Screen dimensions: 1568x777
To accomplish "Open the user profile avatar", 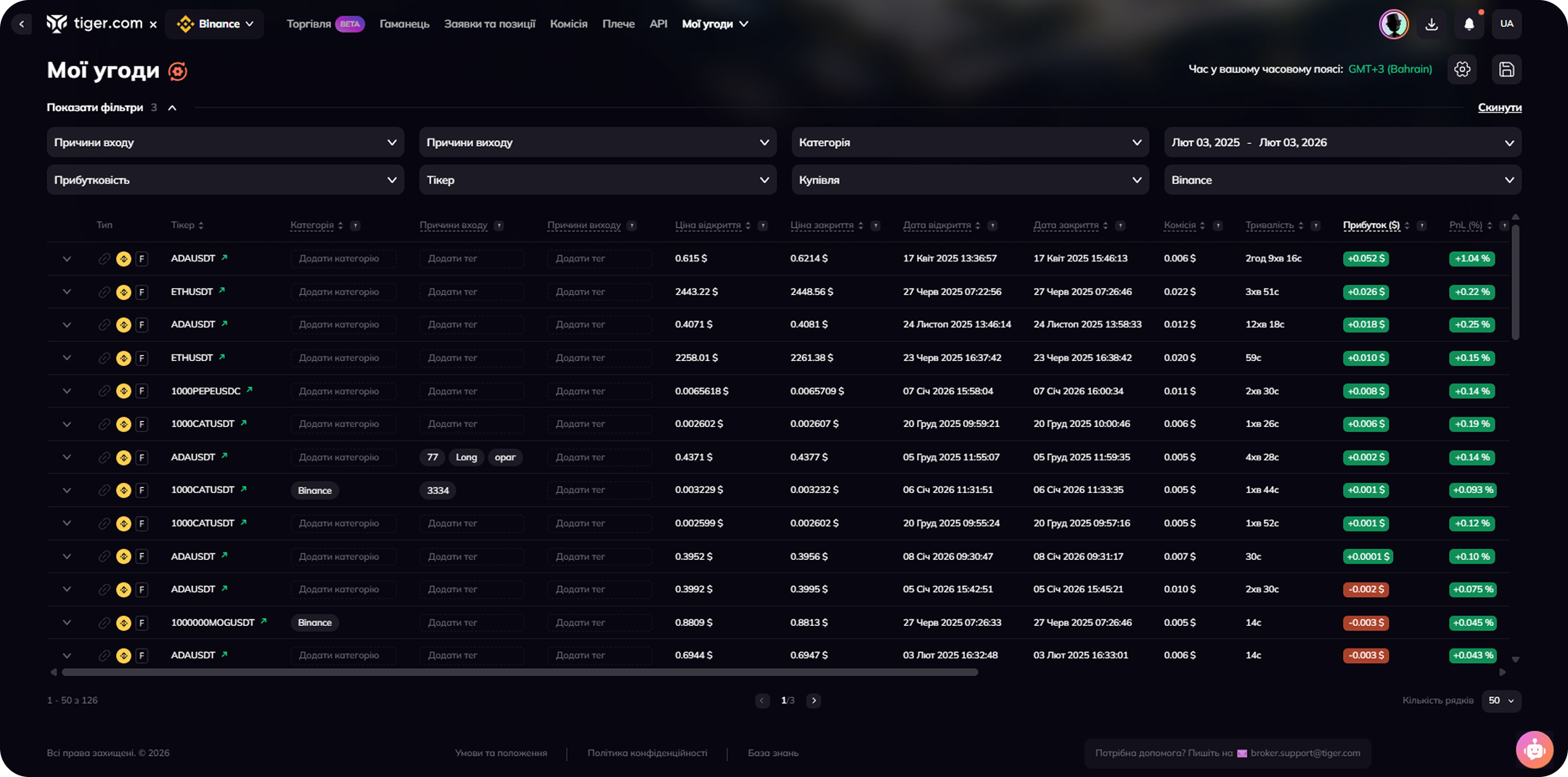I will click(x=1393, y=24).
